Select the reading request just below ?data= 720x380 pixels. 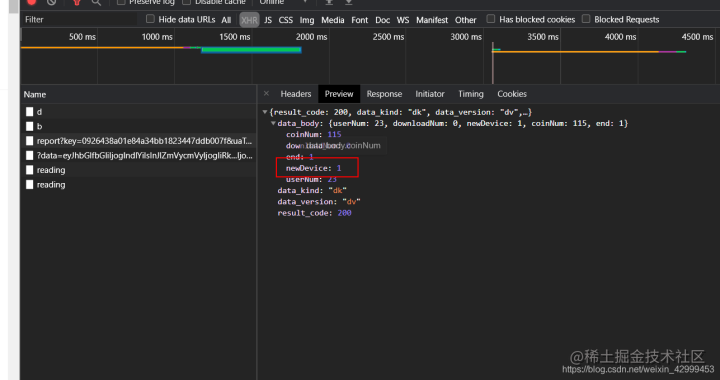pyautogui.click(x=138, y=170)
